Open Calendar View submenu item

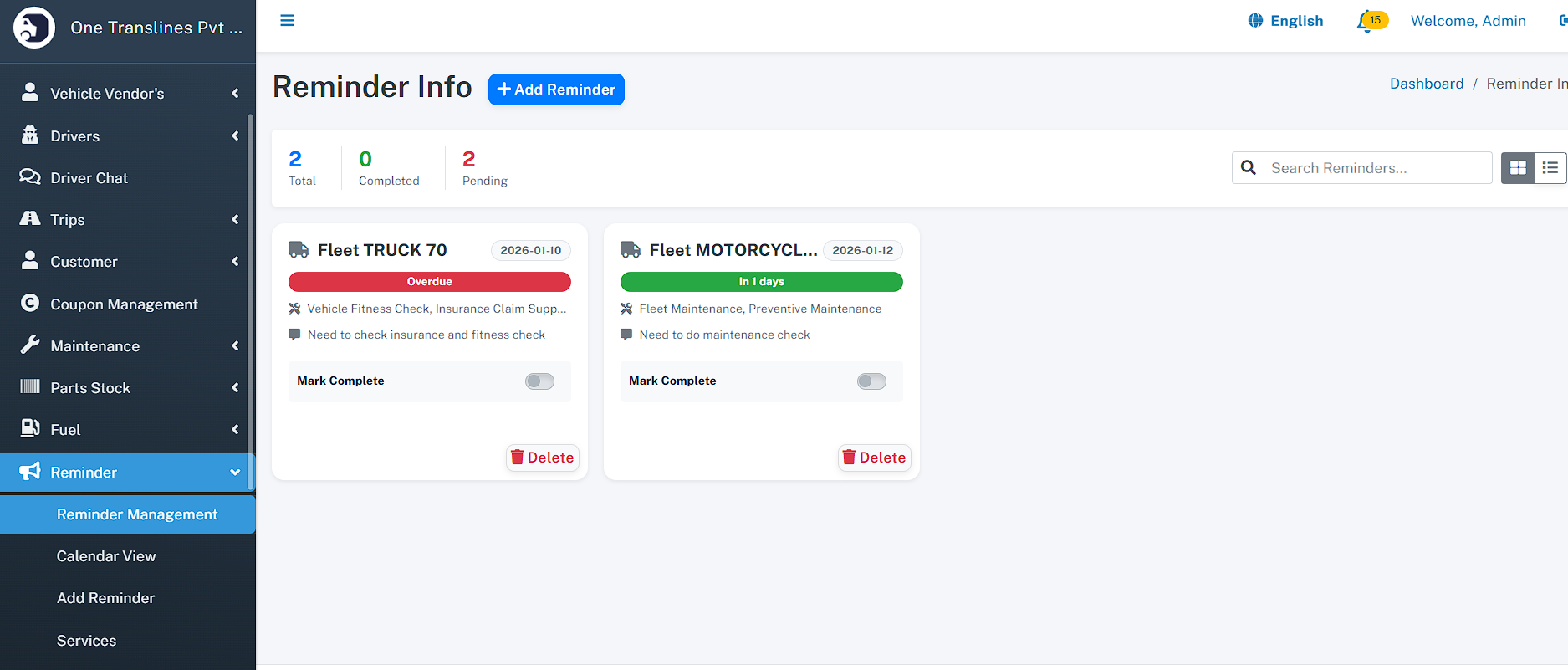pos(106,556)
